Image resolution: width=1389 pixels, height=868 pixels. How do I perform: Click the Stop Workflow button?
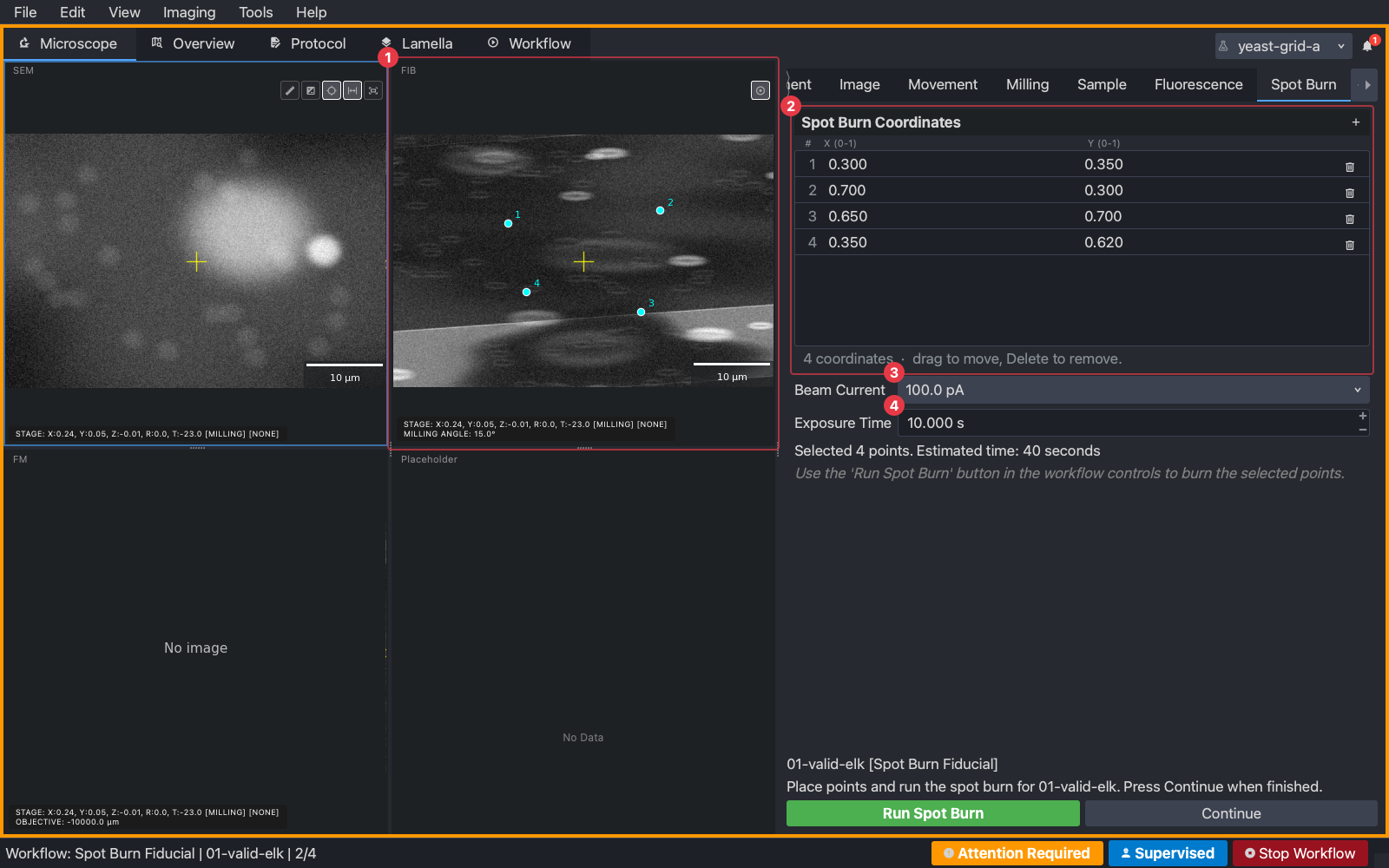click(1300, 853)
